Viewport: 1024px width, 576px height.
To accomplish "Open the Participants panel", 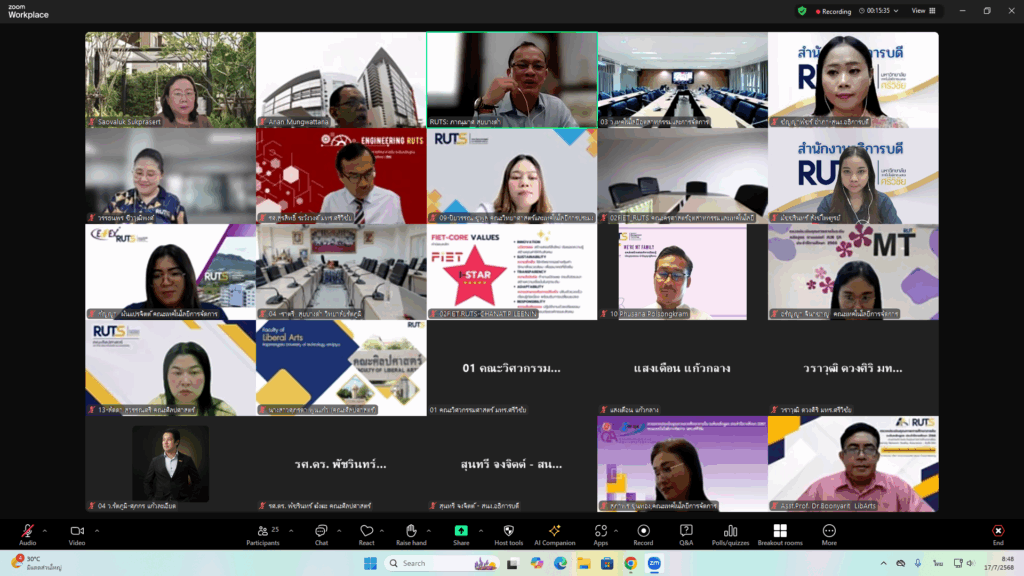I will pos(263,534).
